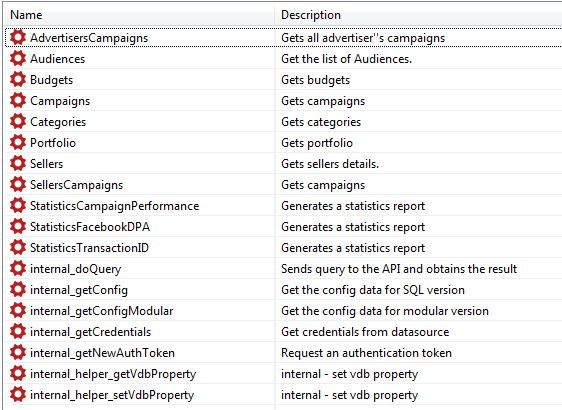Select the Budgets procedure gear icon

tap(18, 79)
